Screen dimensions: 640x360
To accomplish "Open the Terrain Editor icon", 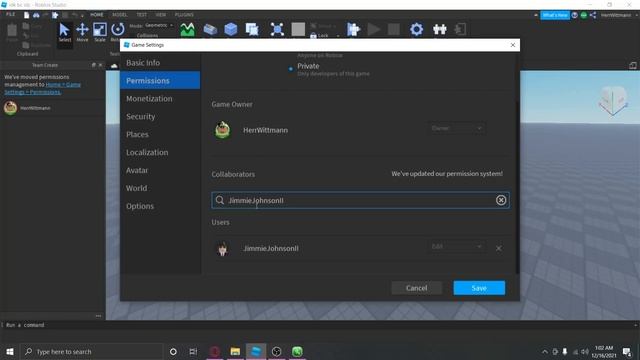I will tap(187, 29).
